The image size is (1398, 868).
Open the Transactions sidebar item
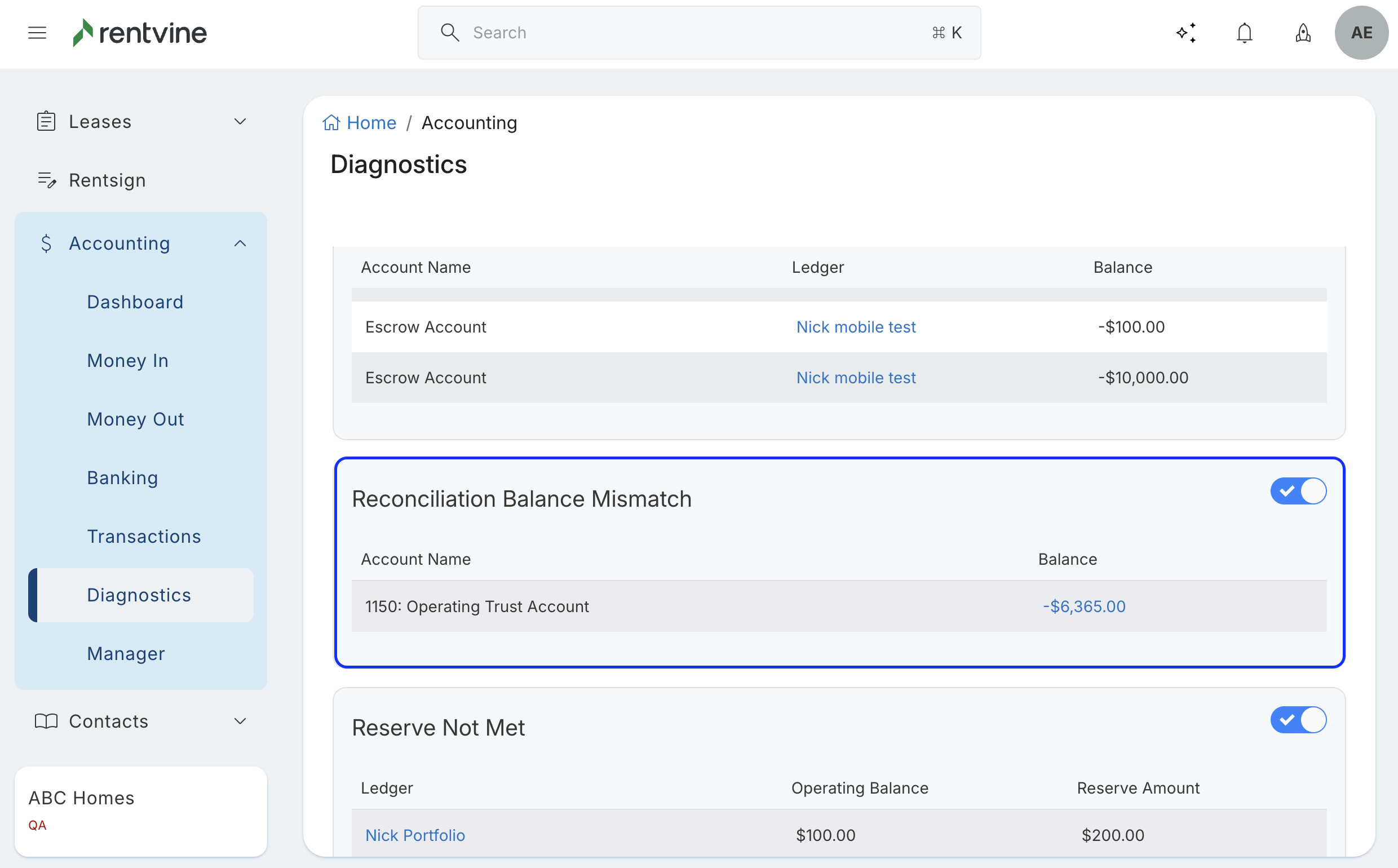coord(144,536)
